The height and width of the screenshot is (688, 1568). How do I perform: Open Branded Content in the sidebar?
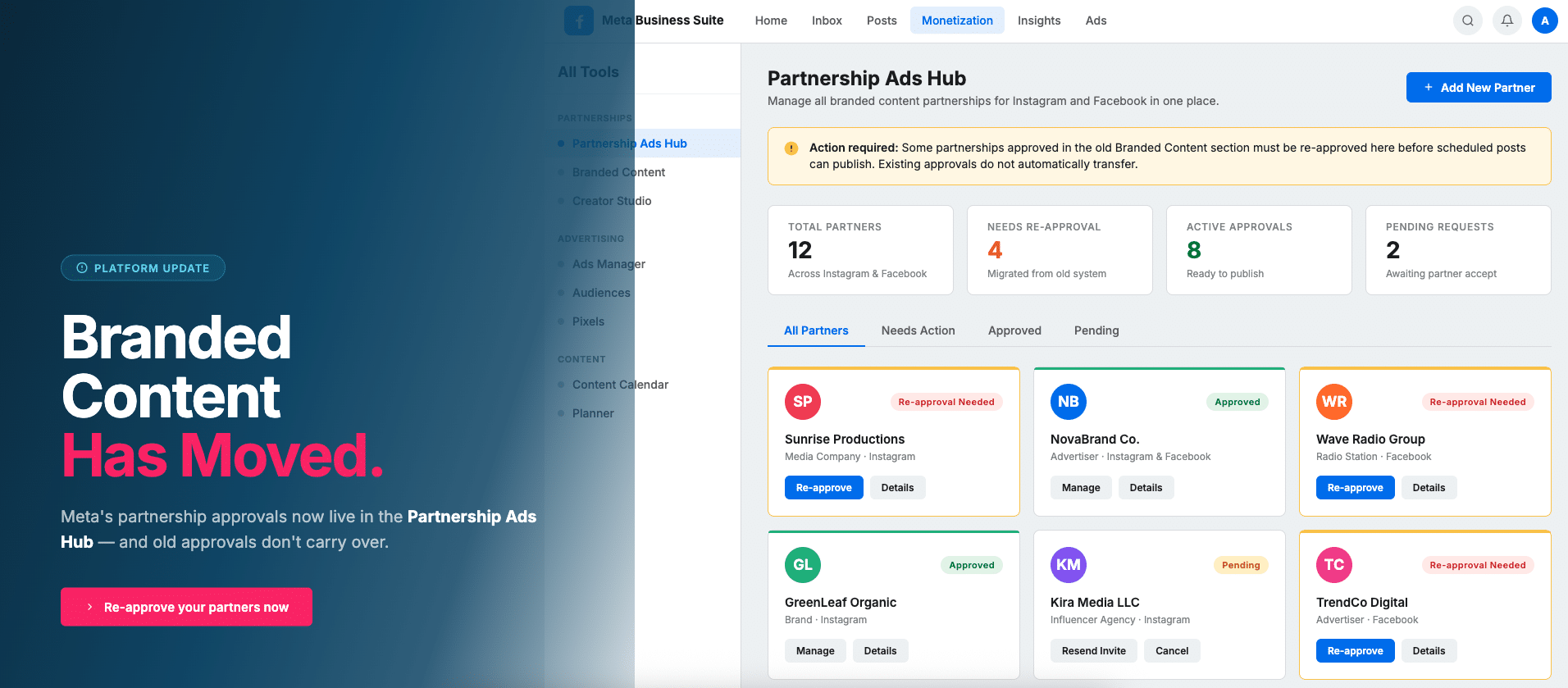(x=618, y=172)
